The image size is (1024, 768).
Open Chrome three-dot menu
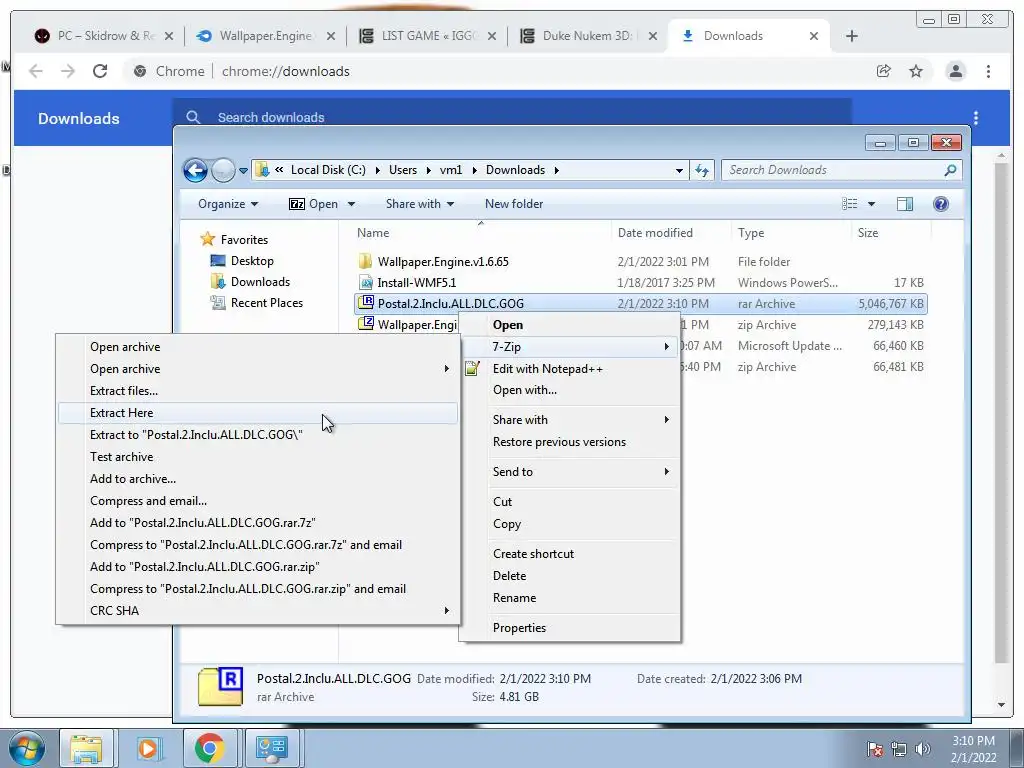click(988, 71)
